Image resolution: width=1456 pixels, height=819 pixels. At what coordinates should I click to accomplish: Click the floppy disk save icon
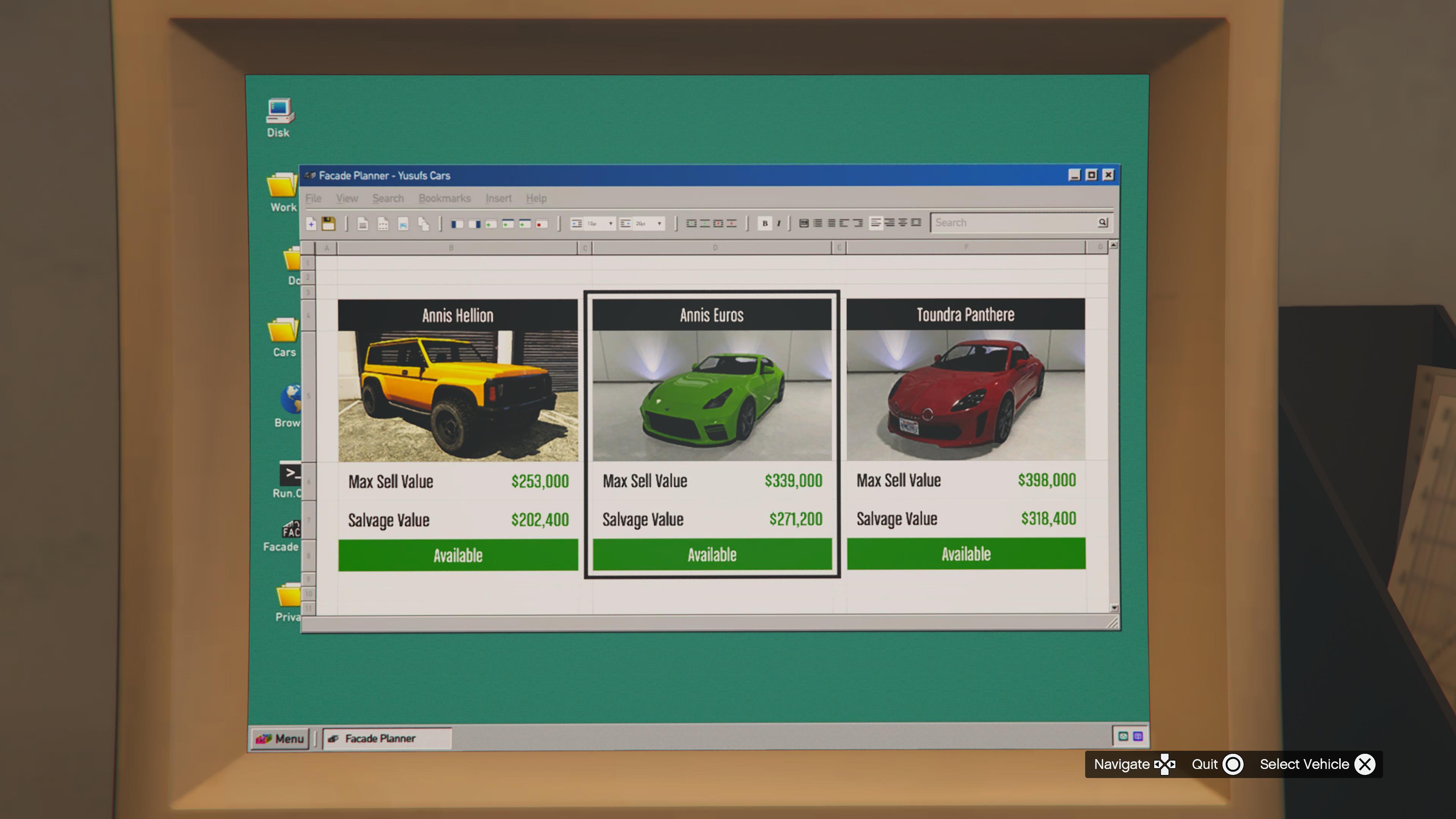tap(328, 224)
